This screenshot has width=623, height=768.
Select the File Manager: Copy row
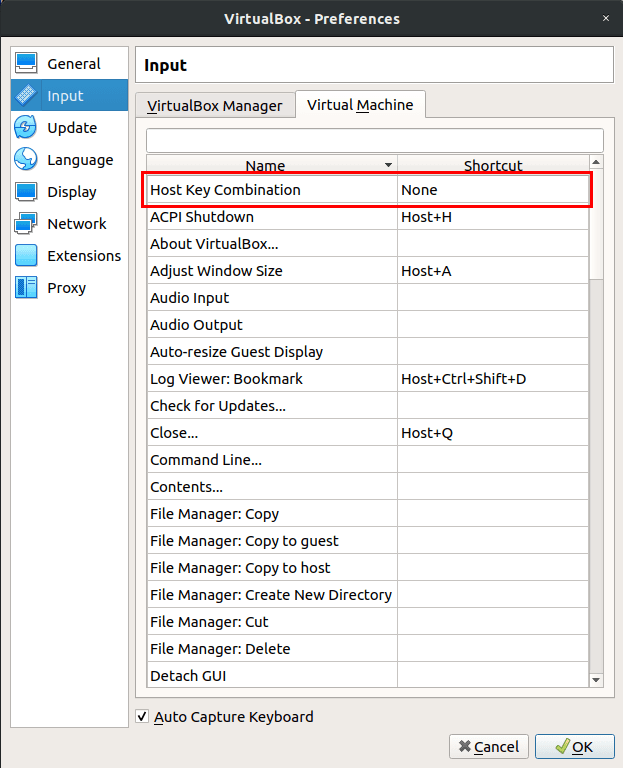point(368,513)
